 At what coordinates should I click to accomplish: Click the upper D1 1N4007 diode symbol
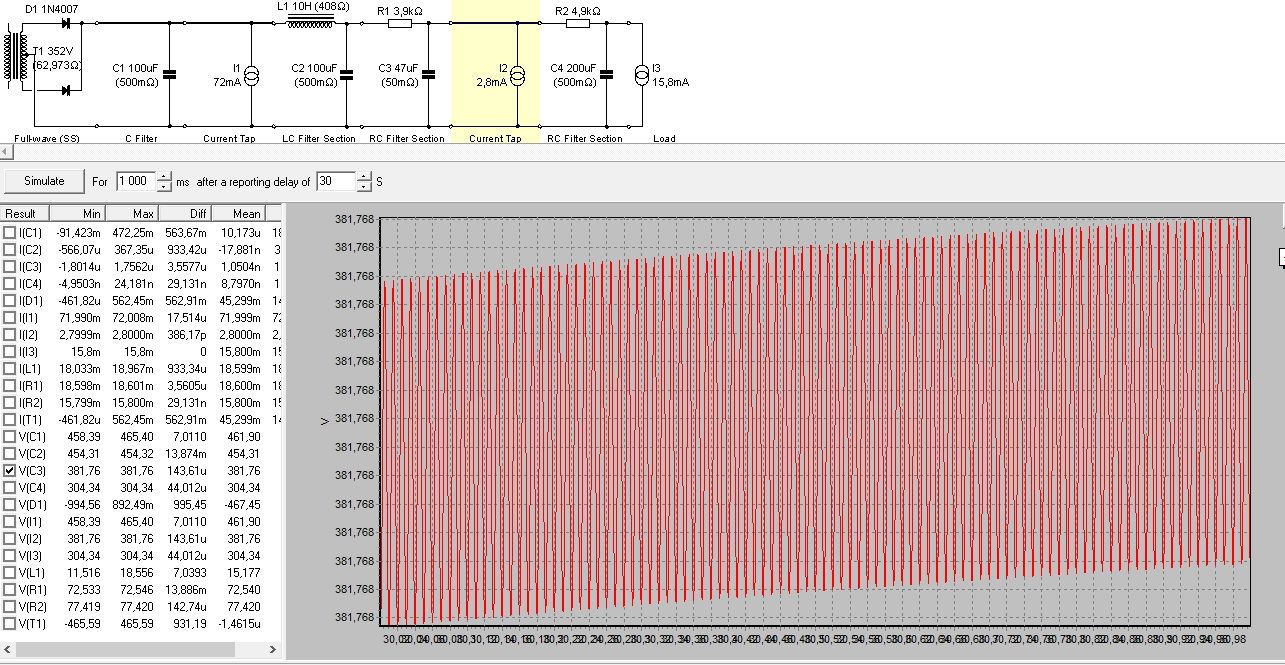(x=66, y=22)
